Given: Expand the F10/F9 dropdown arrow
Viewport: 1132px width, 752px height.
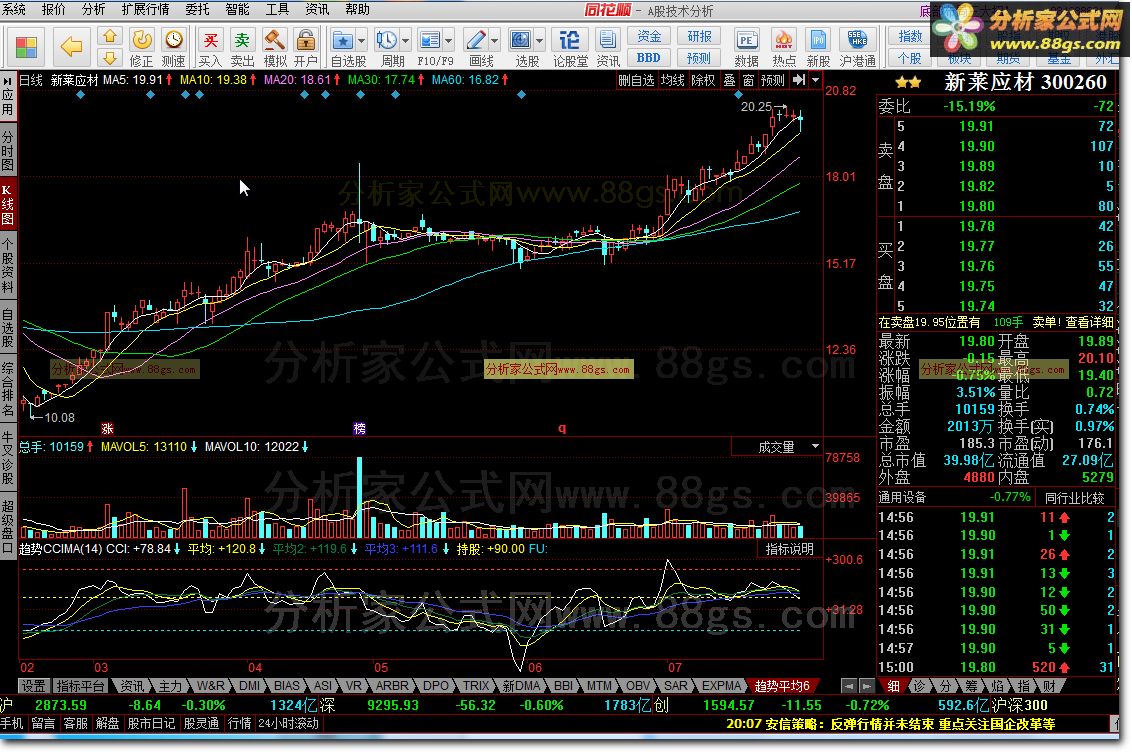Looking at the screenshot, I should click(448, 41).
